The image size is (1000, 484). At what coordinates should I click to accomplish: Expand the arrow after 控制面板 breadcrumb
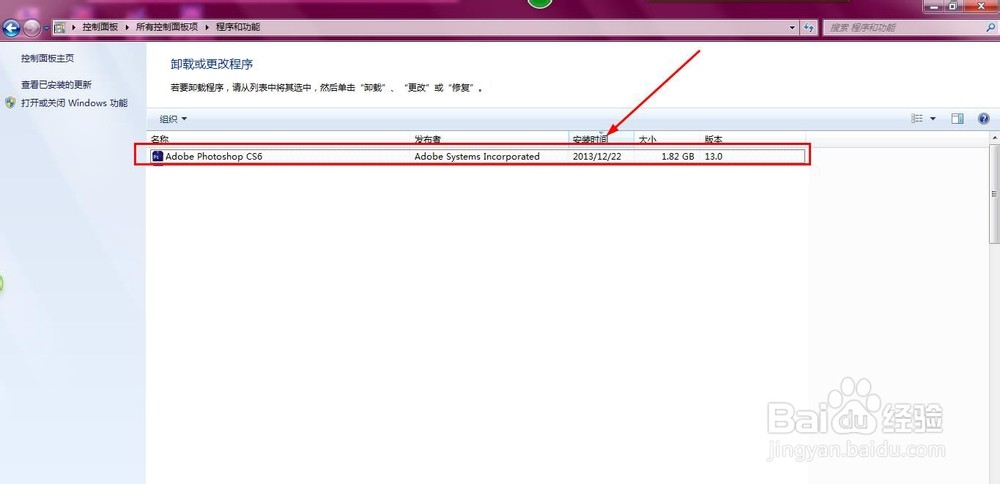coord(127,27)
